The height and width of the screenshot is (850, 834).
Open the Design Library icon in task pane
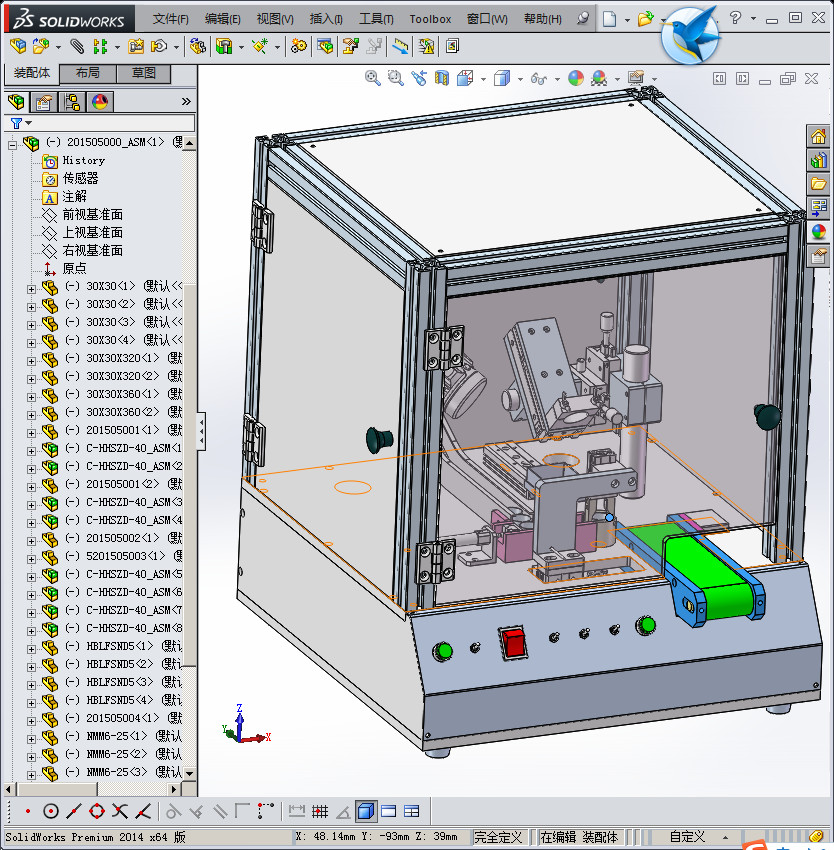[818, 160]
